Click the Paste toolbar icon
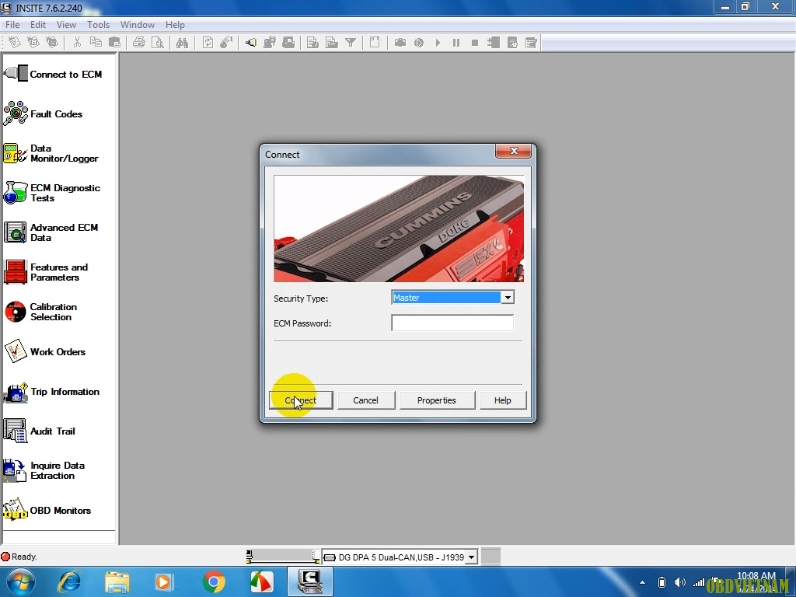 [x=115, y=43]
